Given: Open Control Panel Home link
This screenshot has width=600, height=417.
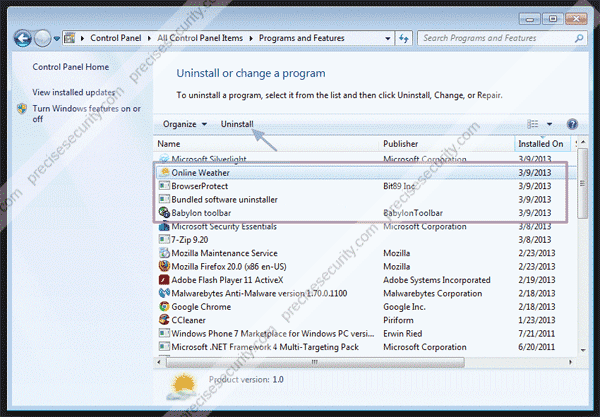Looking at the screenshot, I should (x=70, y=67).
